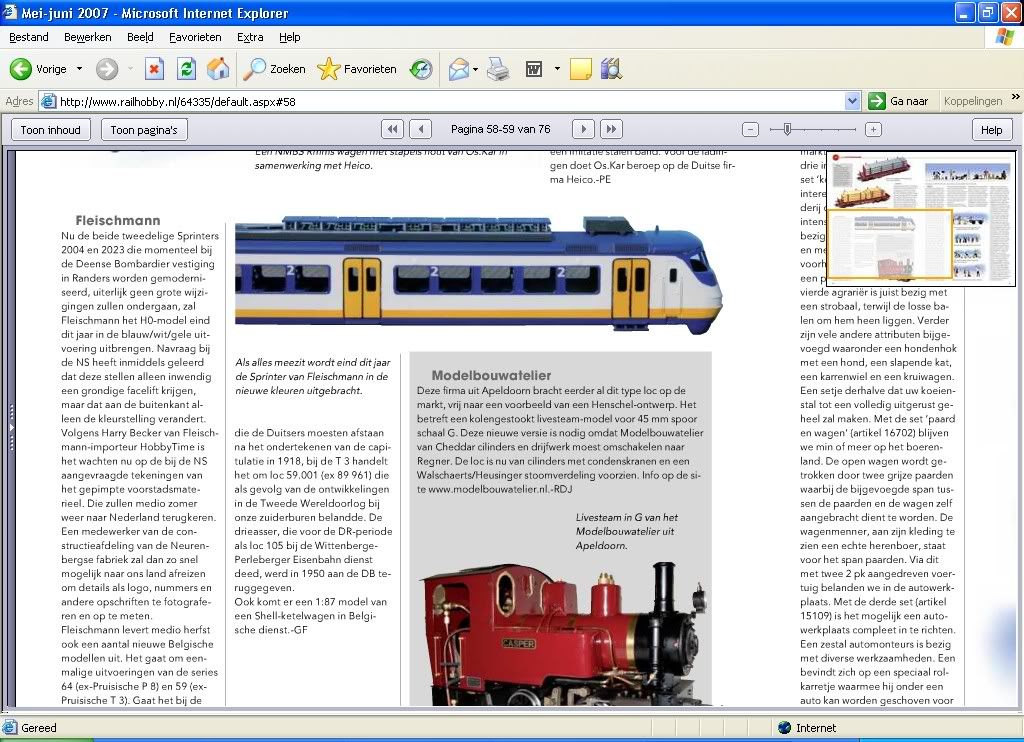Stop loading the page

[x=154, y=69]
